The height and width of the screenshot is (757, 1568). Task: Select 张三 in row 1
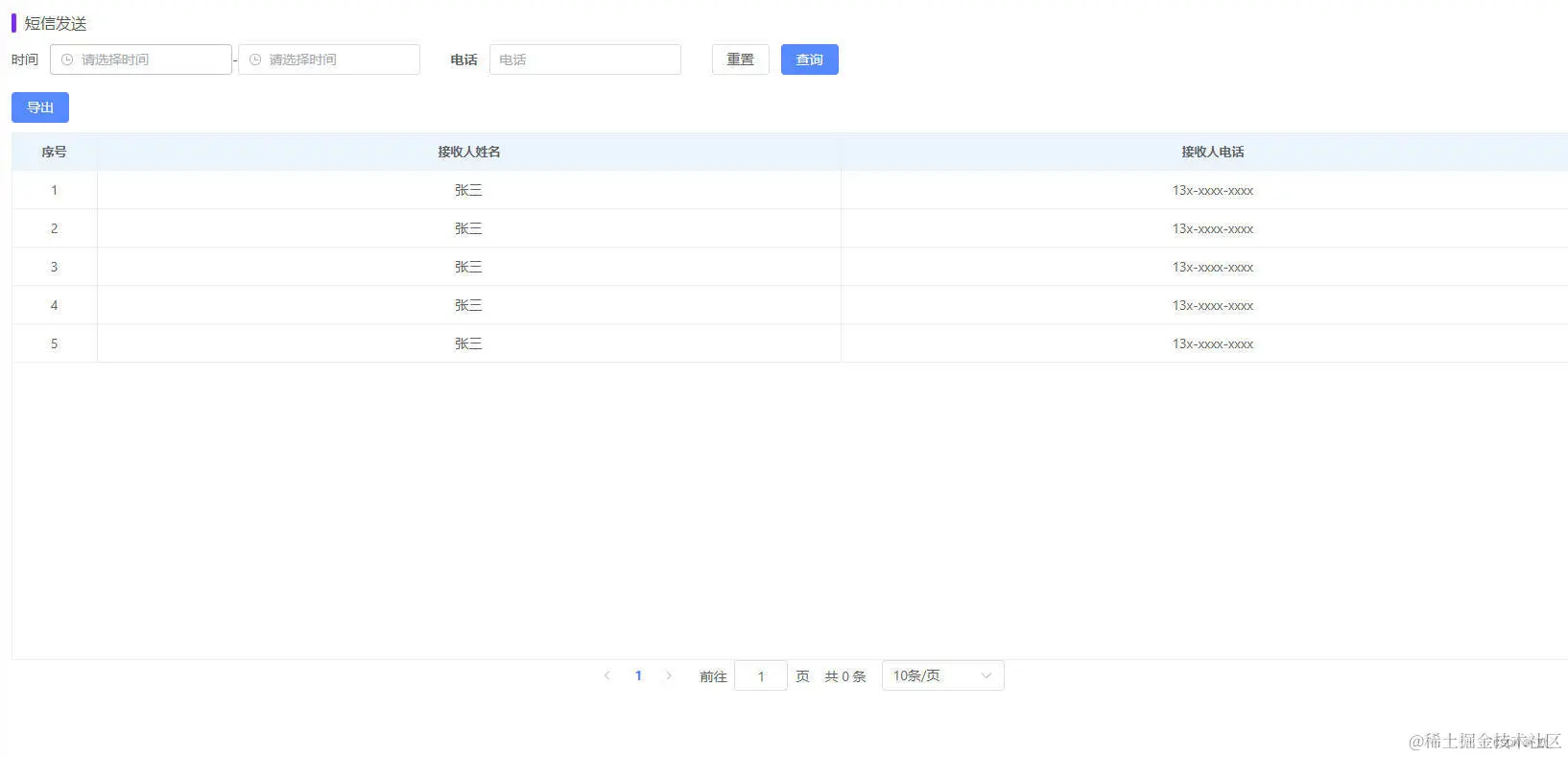click(468, 190)
